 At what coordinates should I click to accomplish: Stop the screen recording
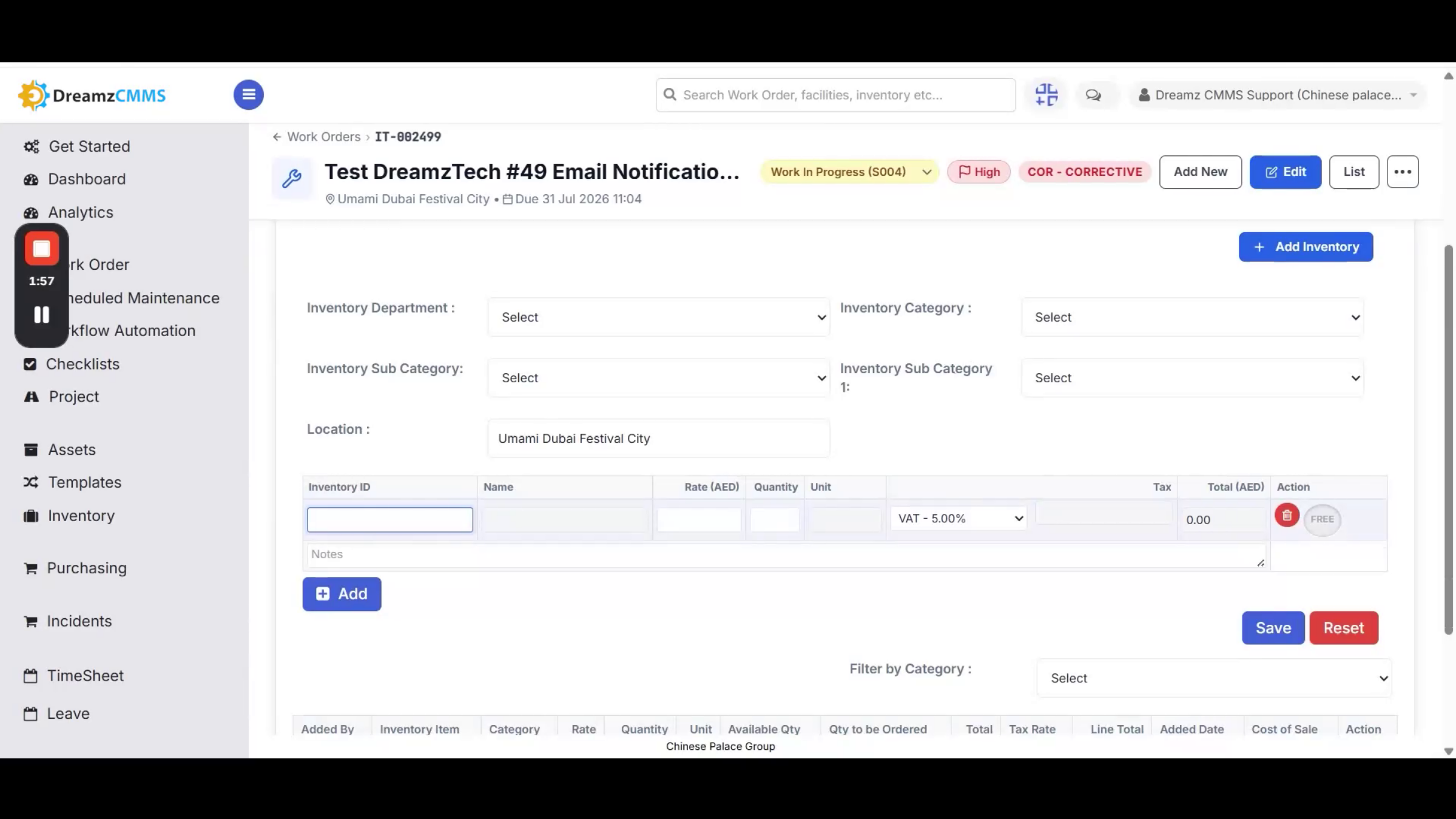pos(42,249)
